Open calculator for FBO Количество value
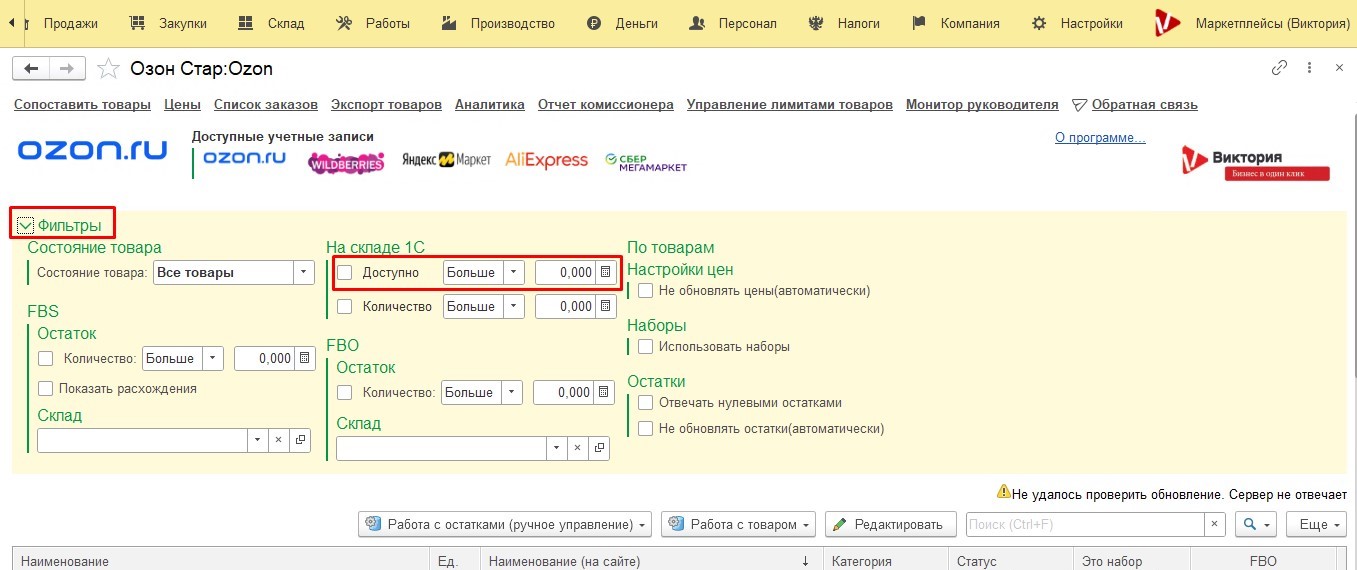 [x=603, y=392]
